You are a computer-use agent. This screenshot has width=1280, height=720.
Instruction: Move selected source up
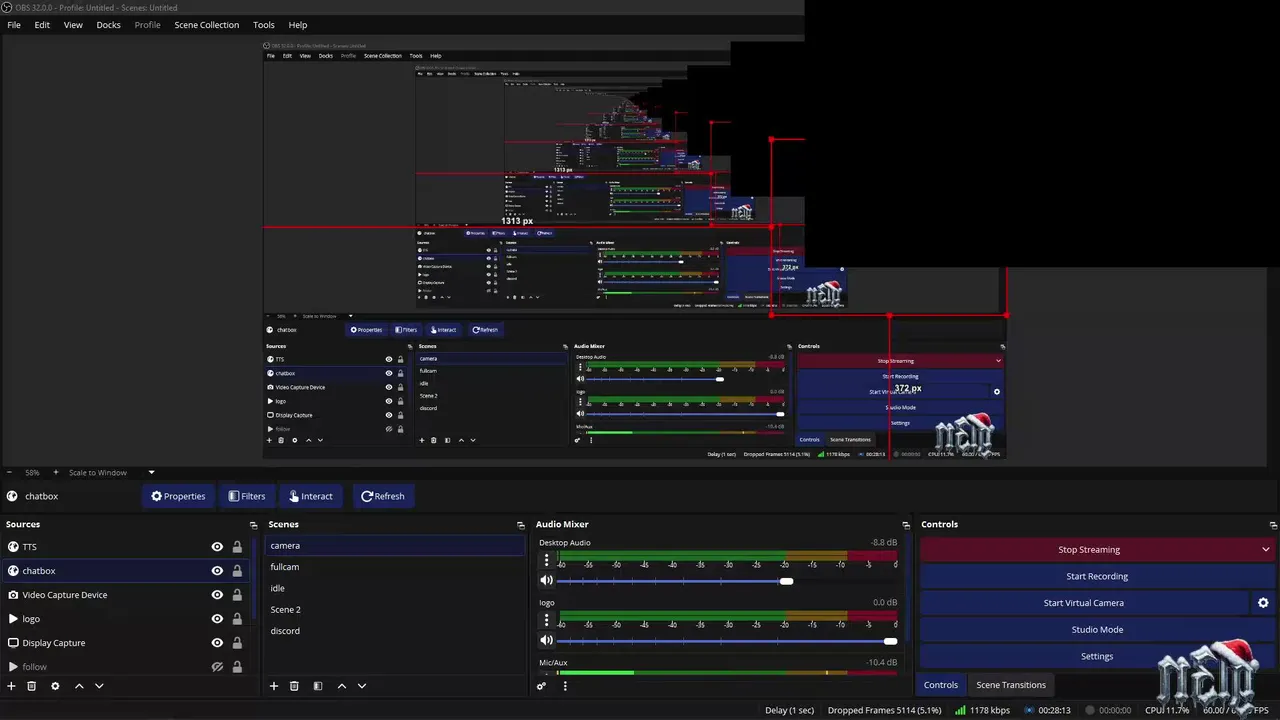79,686
